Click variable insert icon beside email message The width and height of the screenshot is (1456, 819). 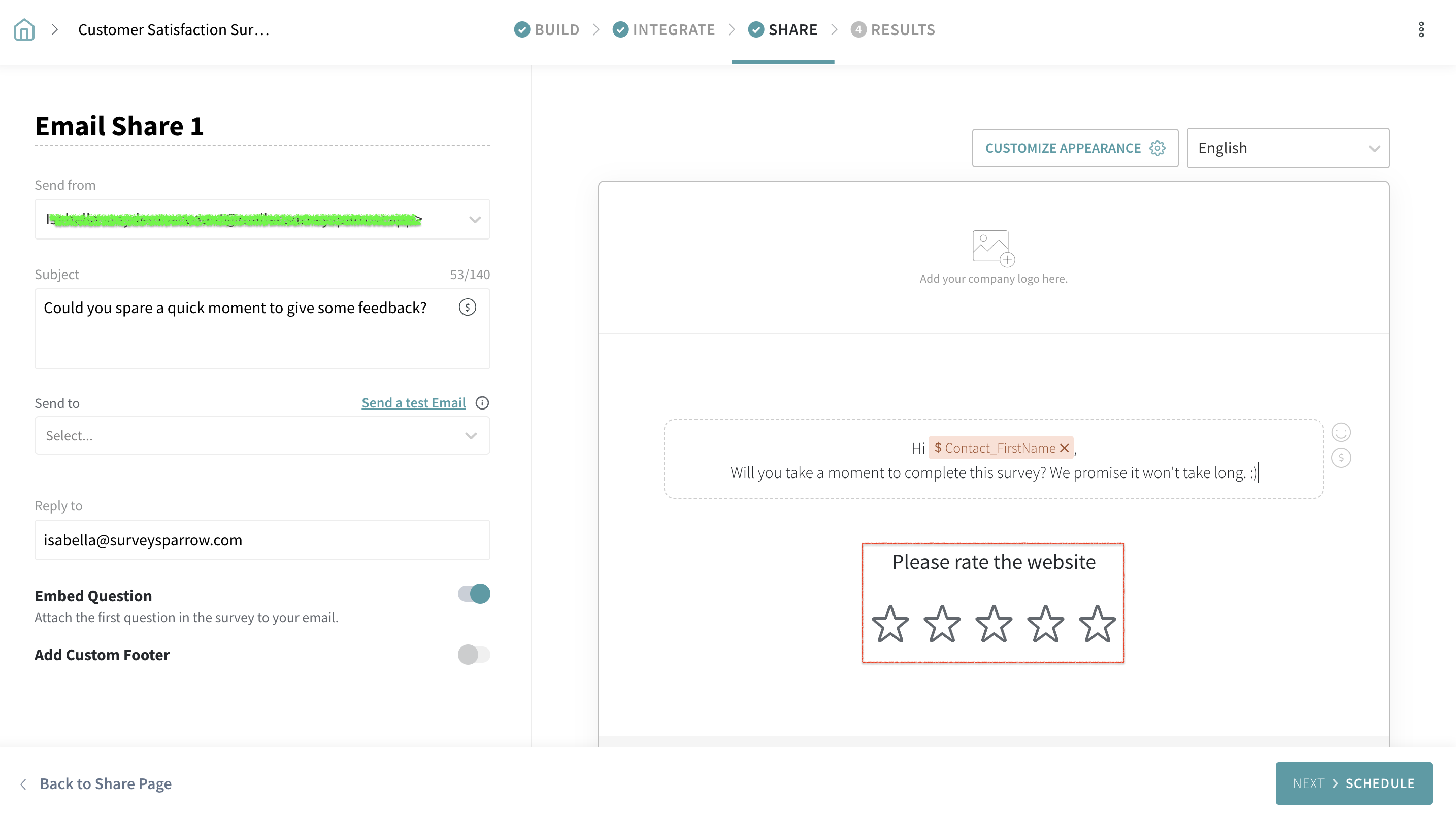click(x=1341, y=458)
